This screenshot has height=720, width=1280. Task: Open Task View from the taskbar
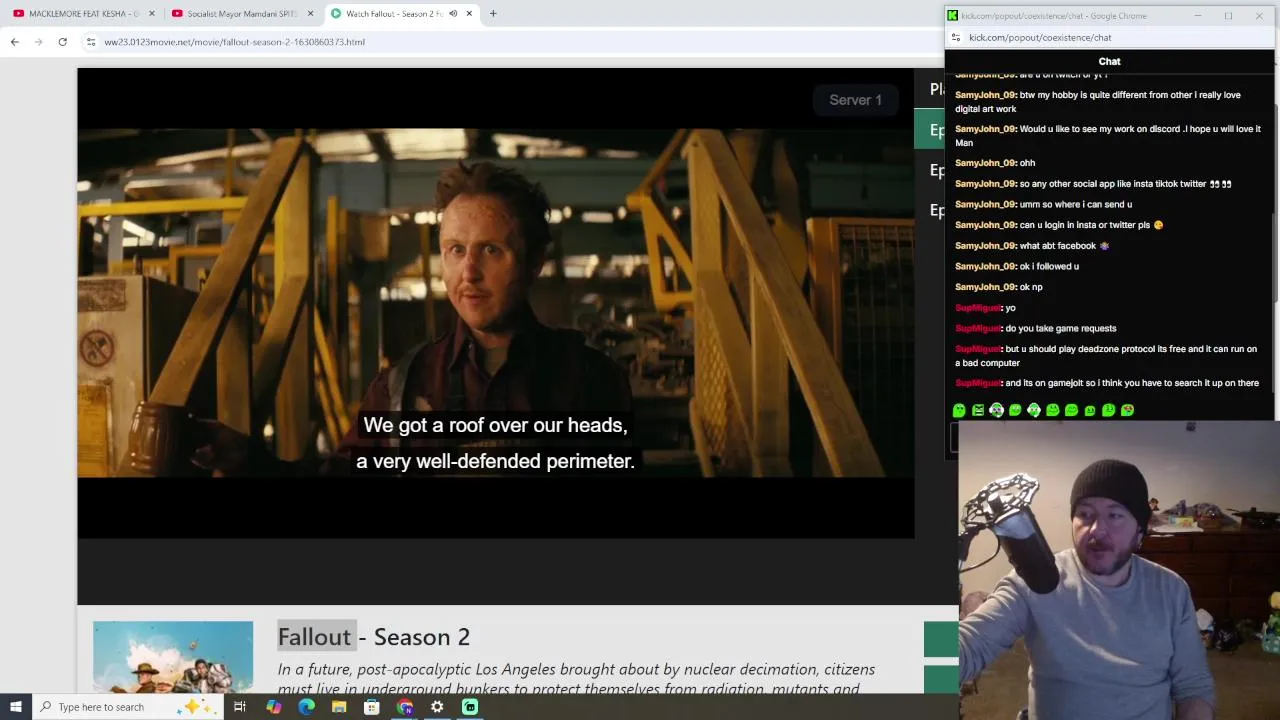(x=240, y=707)
